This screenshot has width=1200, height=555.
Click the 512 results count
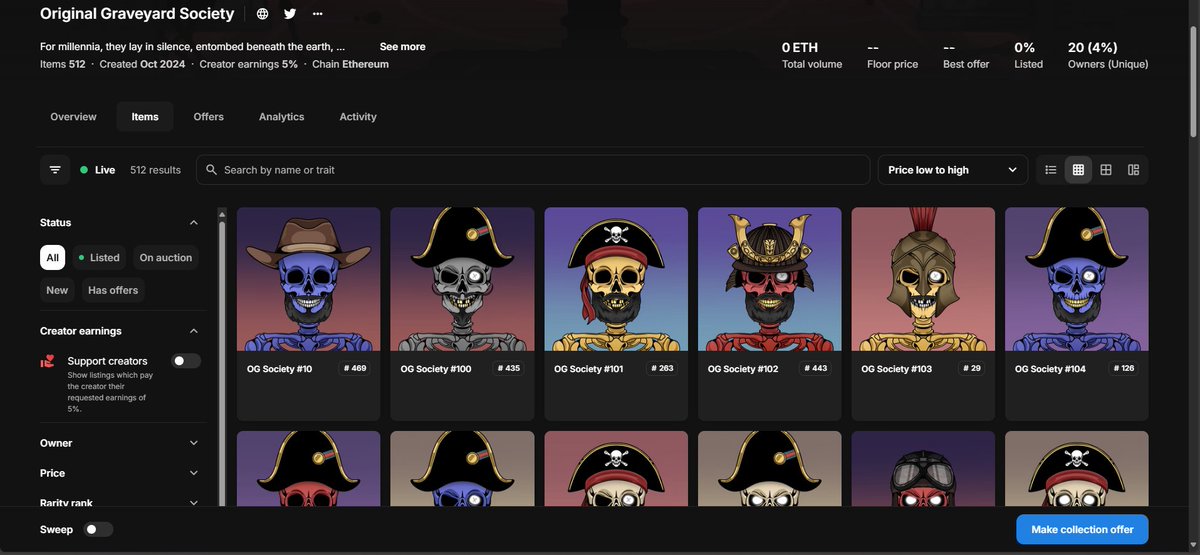tap(155, 170)
